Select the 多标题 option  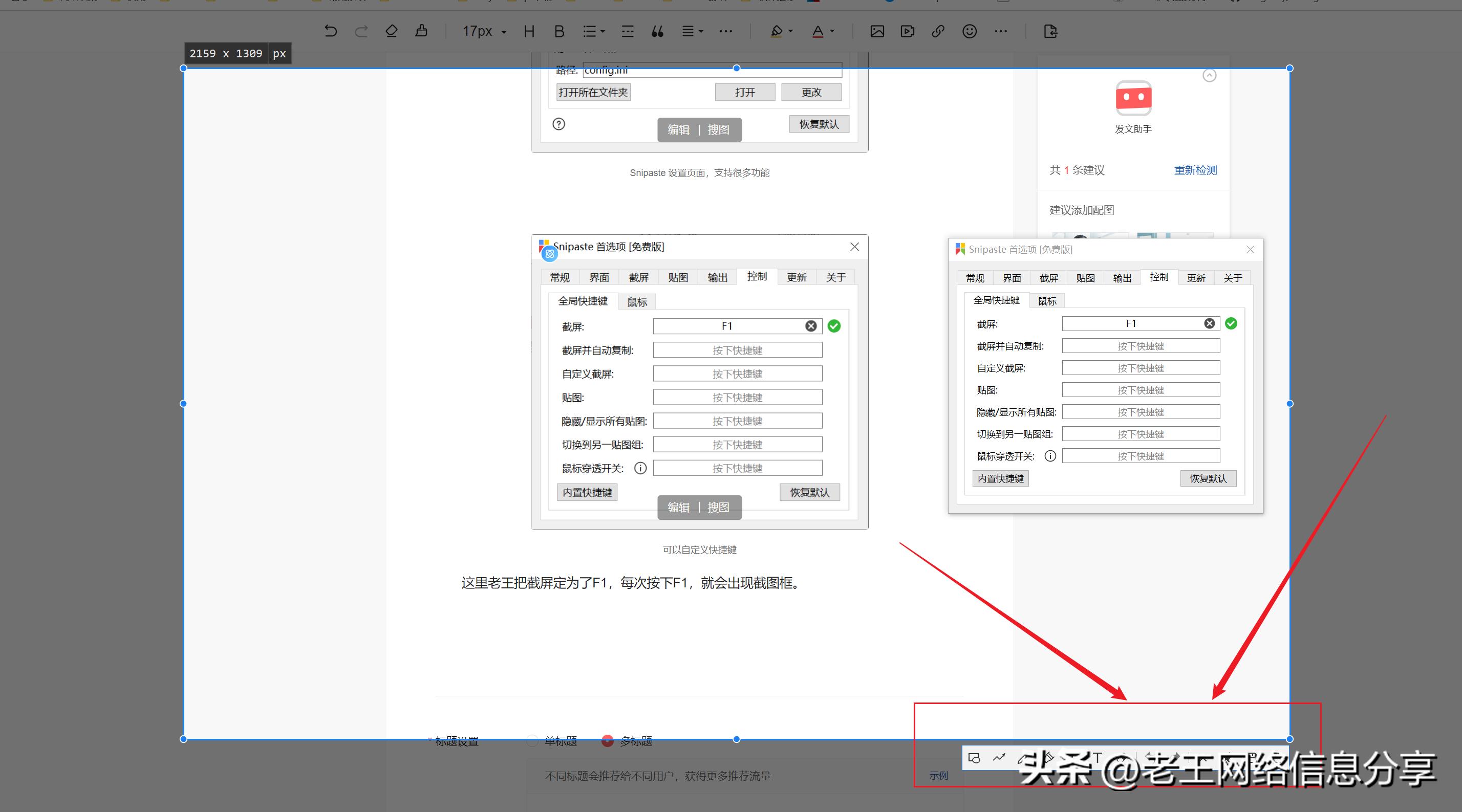point(608,740)
